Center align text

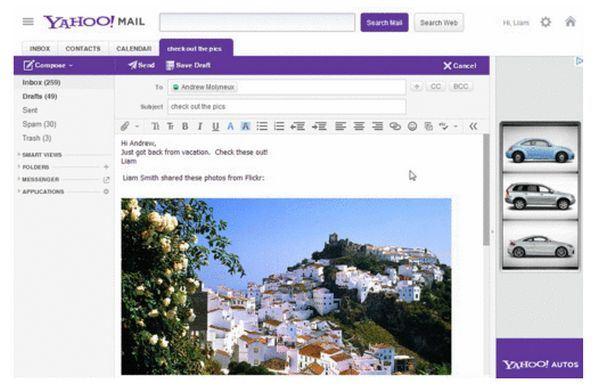(x=359, y=126)
